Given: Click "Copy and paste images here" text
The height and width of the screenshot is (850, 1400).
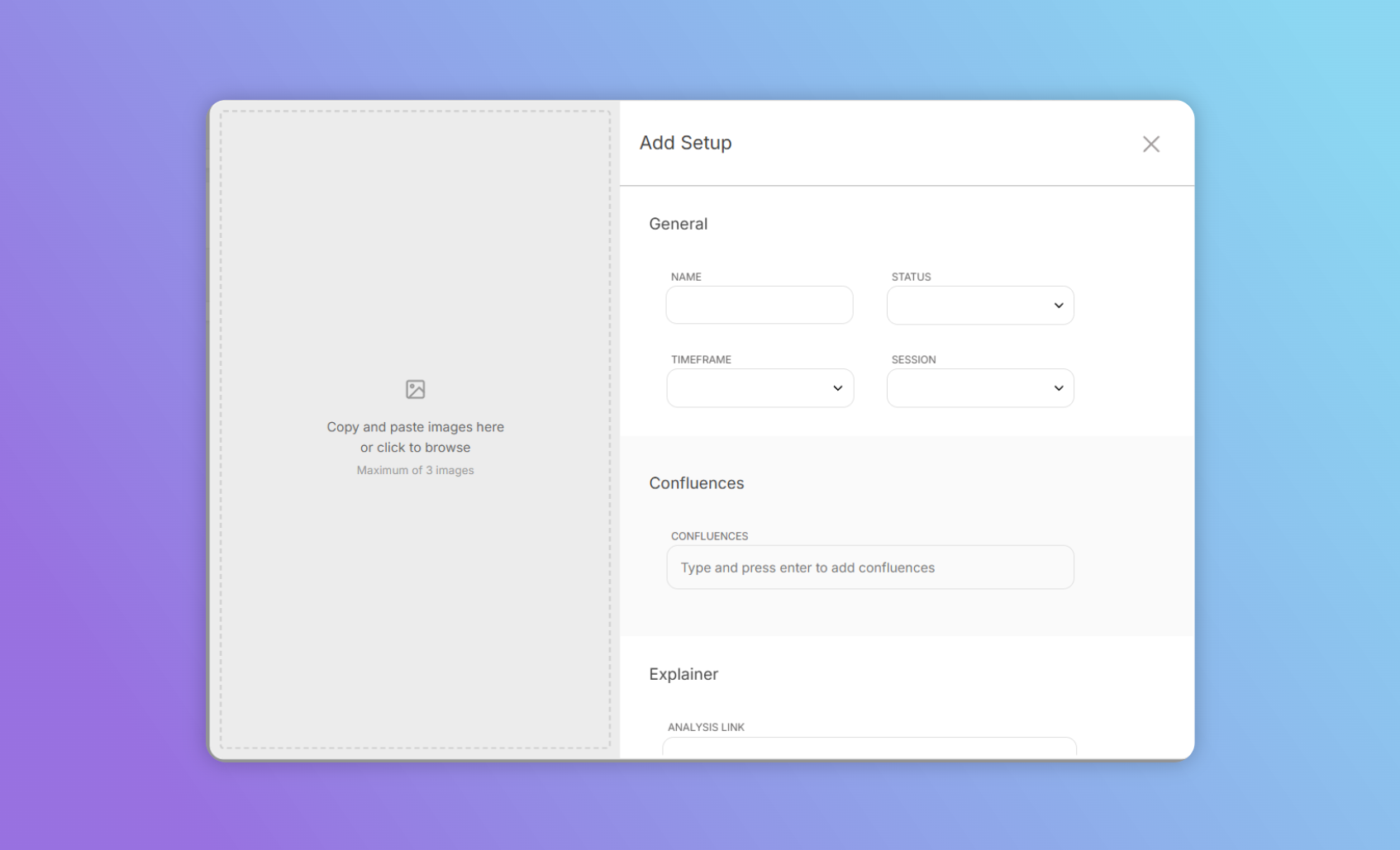Looking at the screenshot, I should point(415,427).
